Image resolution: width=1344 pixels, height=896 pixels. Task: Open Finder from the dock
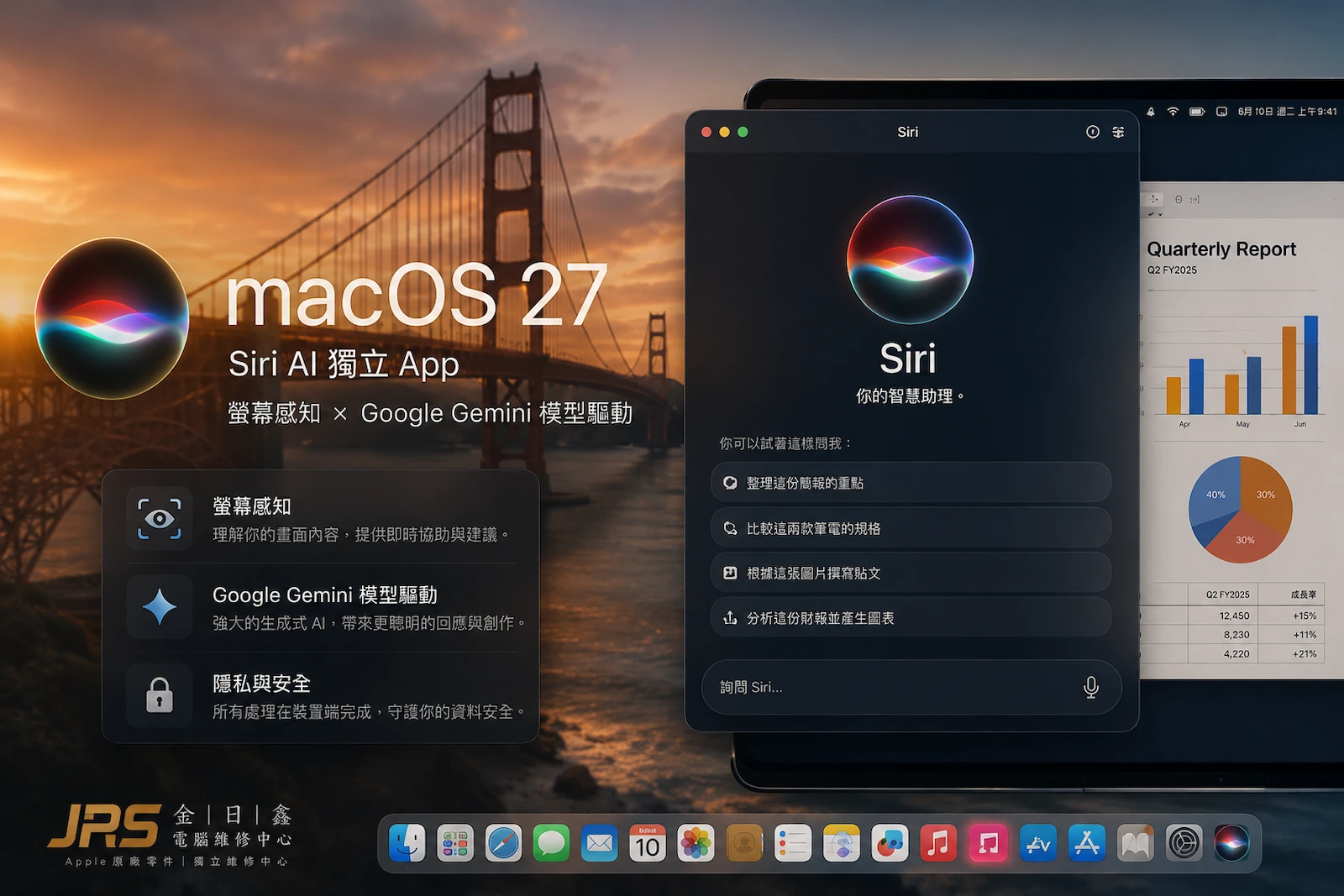click(x=407, y=843)
